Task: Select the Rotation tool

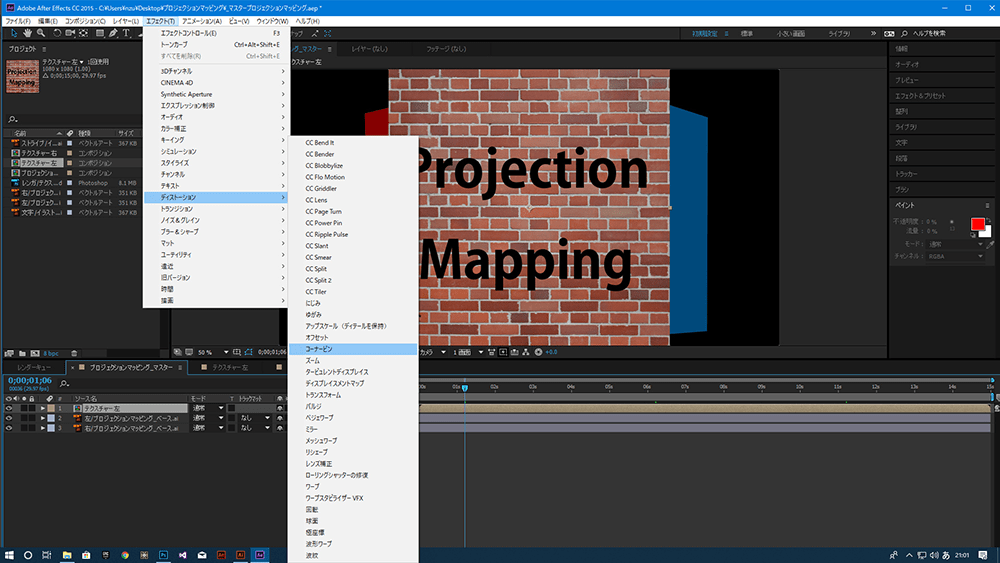Action: [x=56, y=33]
